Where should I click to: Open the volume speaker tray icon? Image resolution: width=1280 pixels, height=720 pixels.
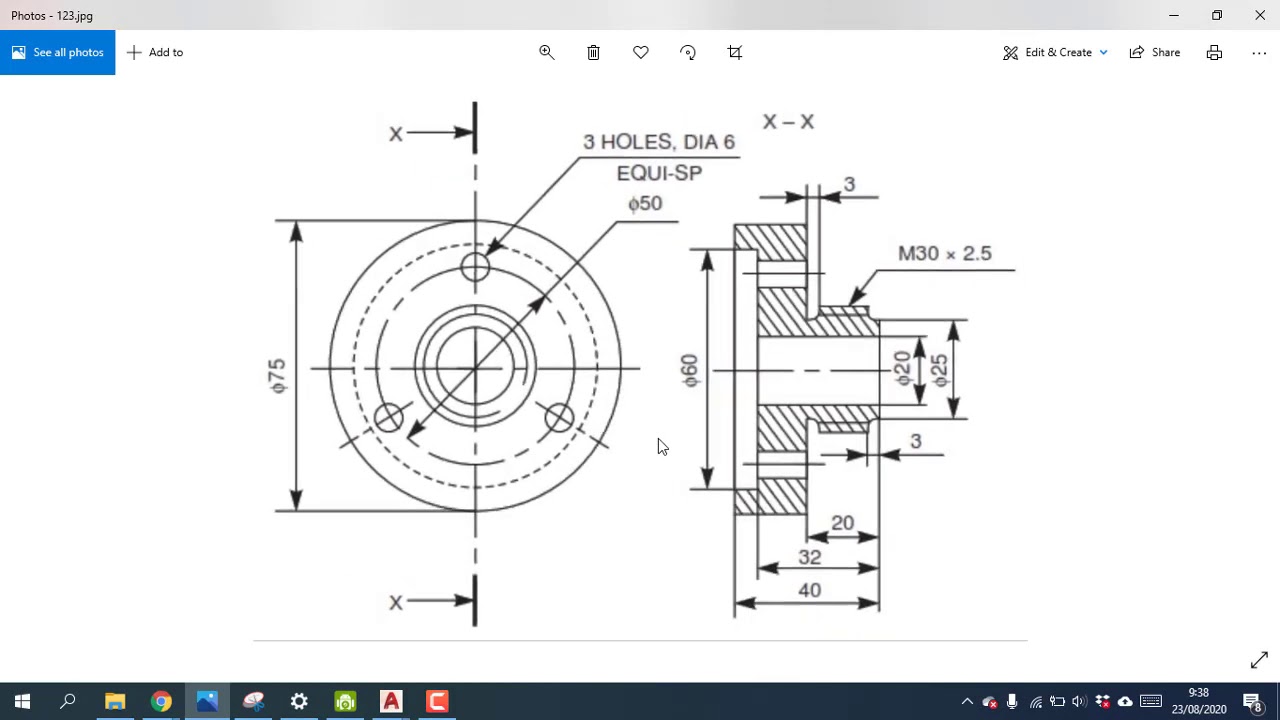pyautogui.click(x=1079, y=701)
